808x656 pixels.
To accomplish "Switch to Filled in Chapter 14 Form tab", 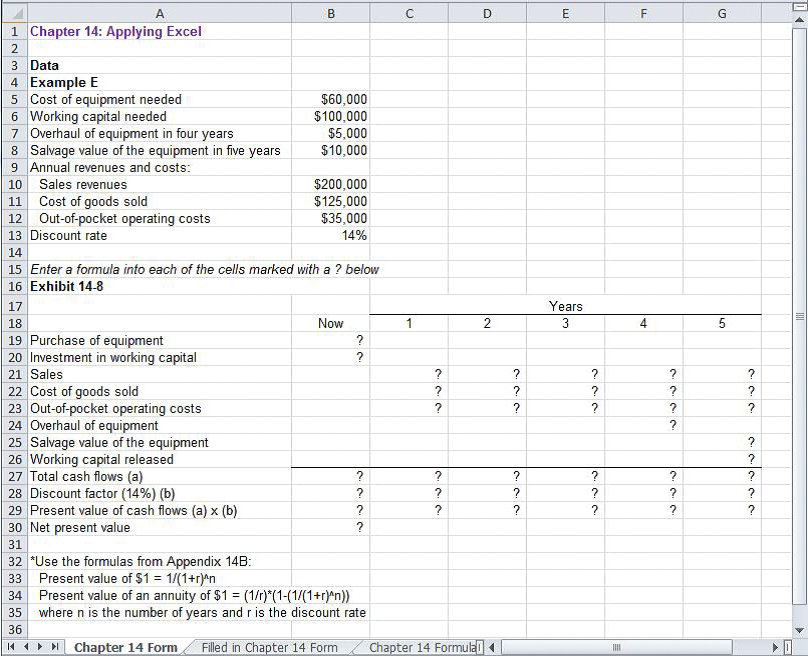I will point(270,647).
